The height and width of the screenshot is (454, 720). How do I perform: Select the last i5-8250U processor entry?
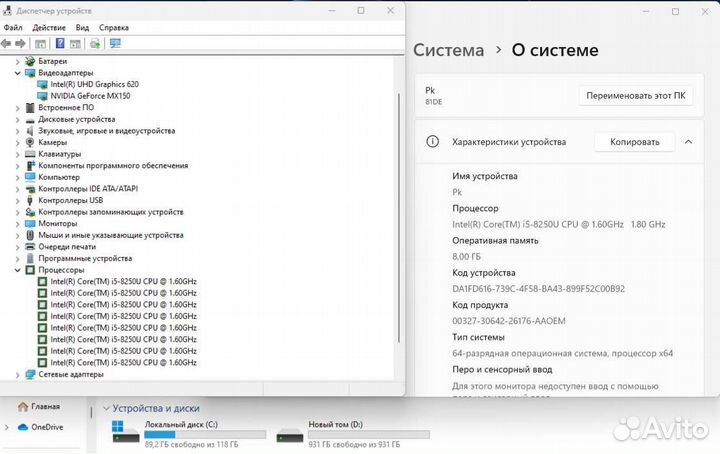point(123,363)
